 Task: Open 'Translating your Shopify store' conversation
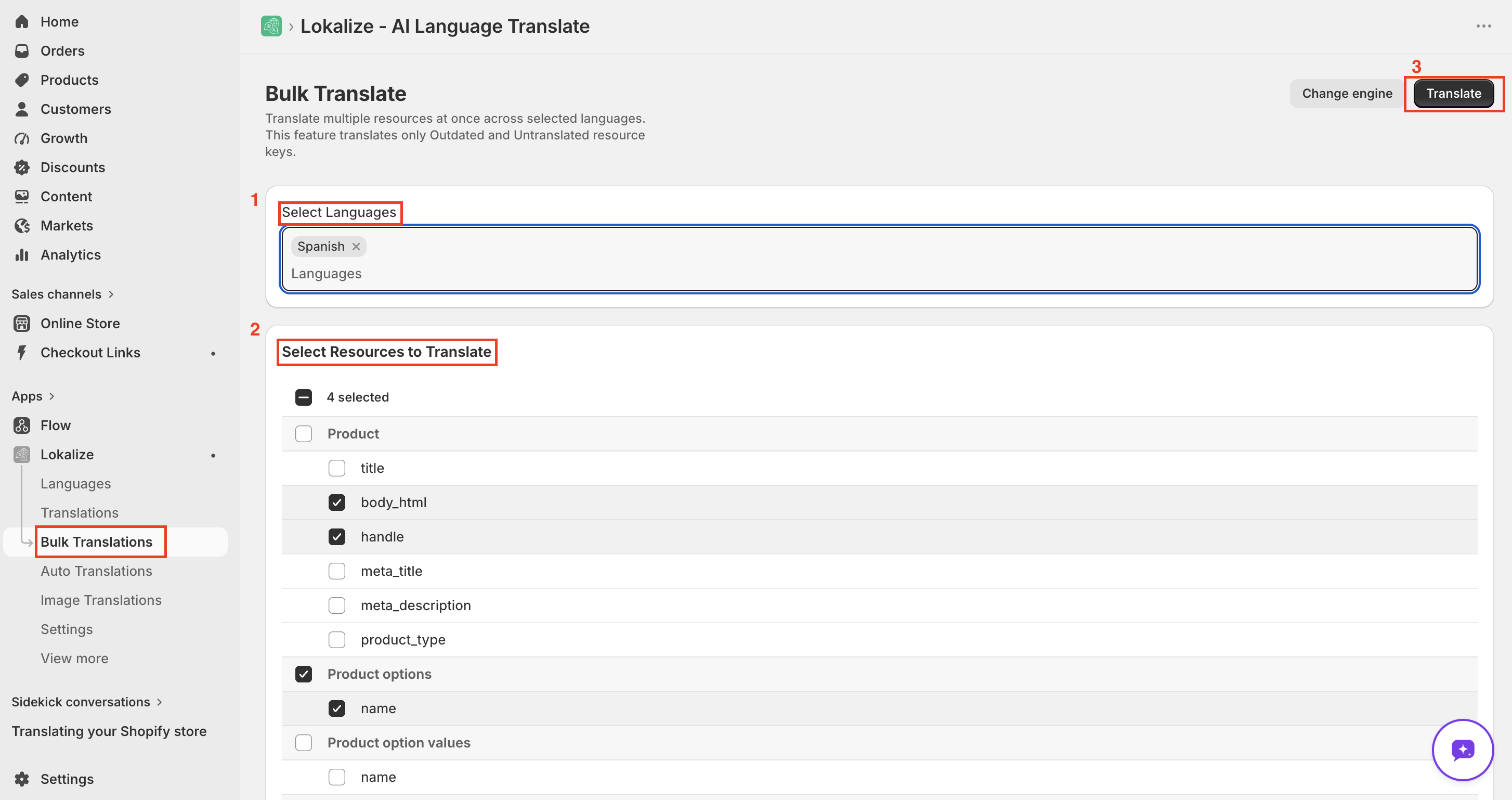click(x=109, y=731)
